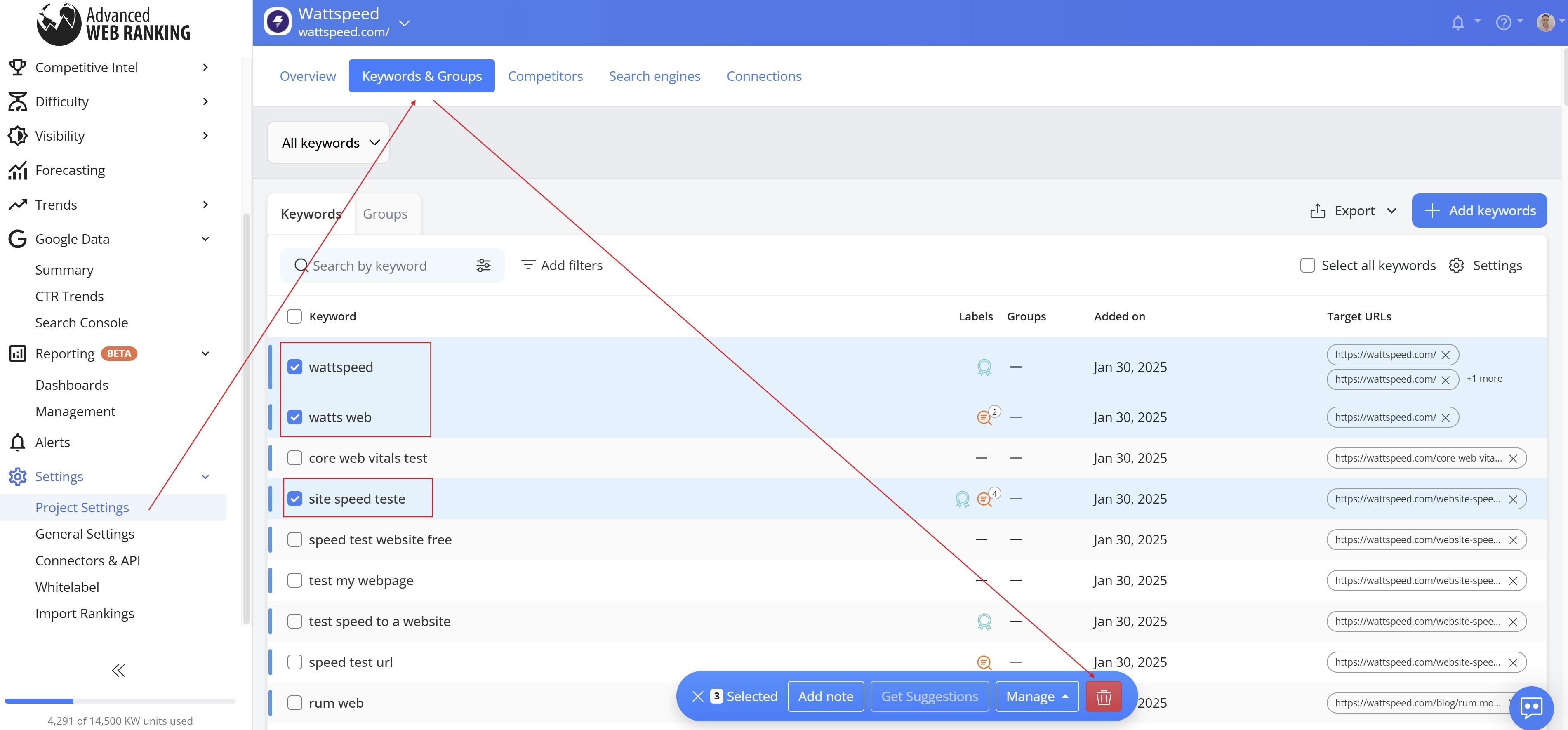Collapse the Settings section chevron

(x=206, y=477)
